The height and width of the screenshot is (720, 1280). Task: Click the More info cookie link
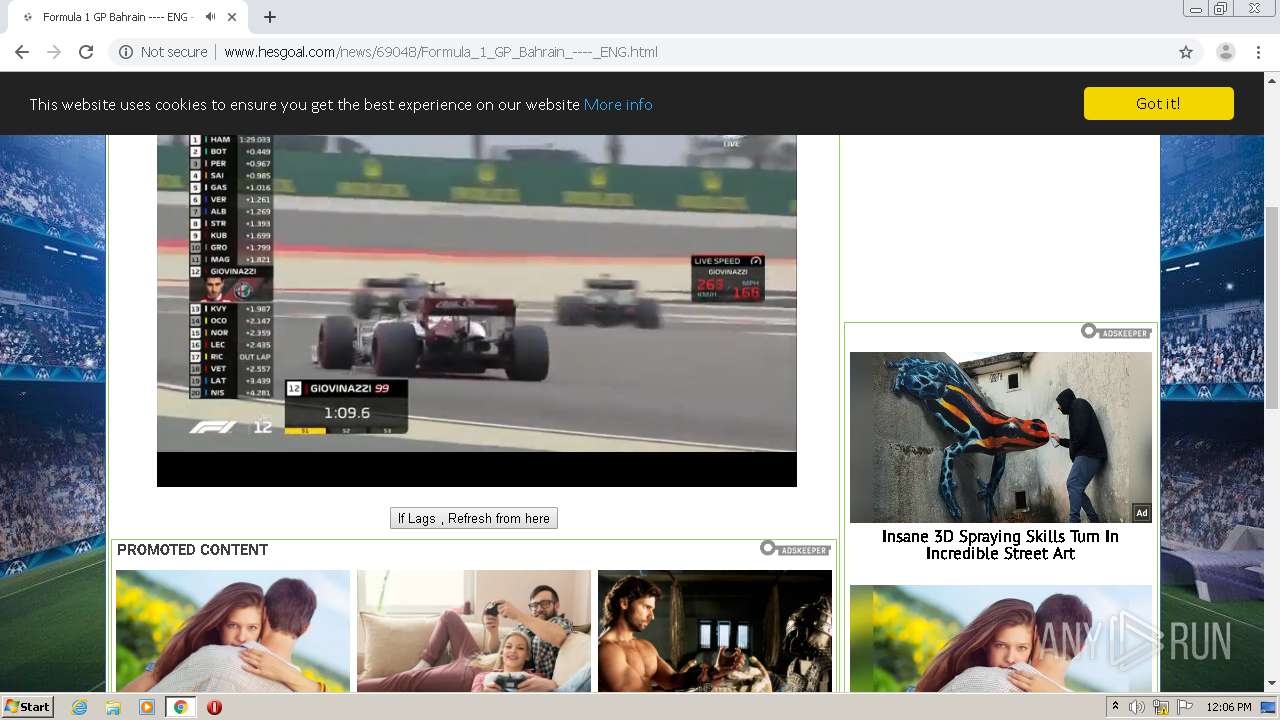pos(618,104)
